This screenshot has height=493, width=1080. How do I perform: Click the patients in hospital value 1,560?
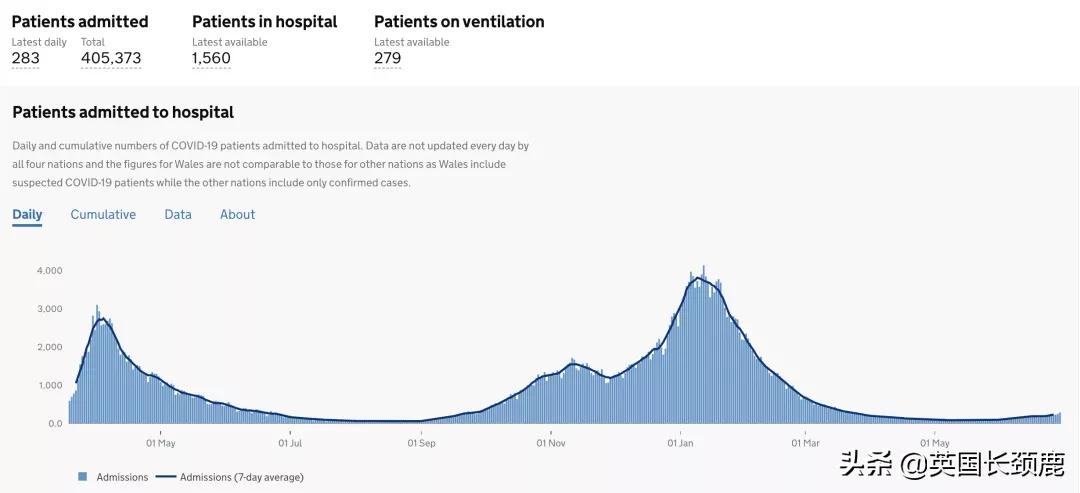click(x=211, y=58)
